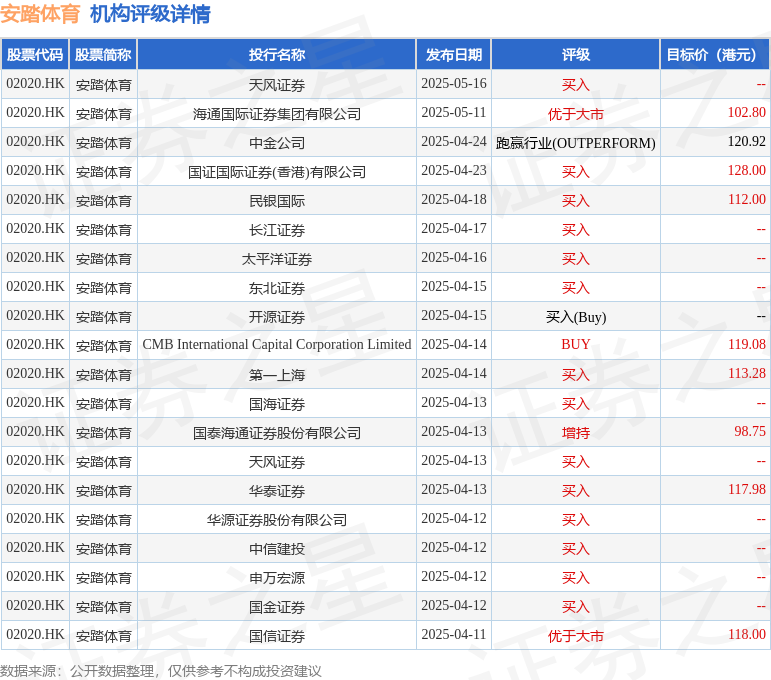Click 买入 rating in 华泰证券 row

tap(576, 491)
